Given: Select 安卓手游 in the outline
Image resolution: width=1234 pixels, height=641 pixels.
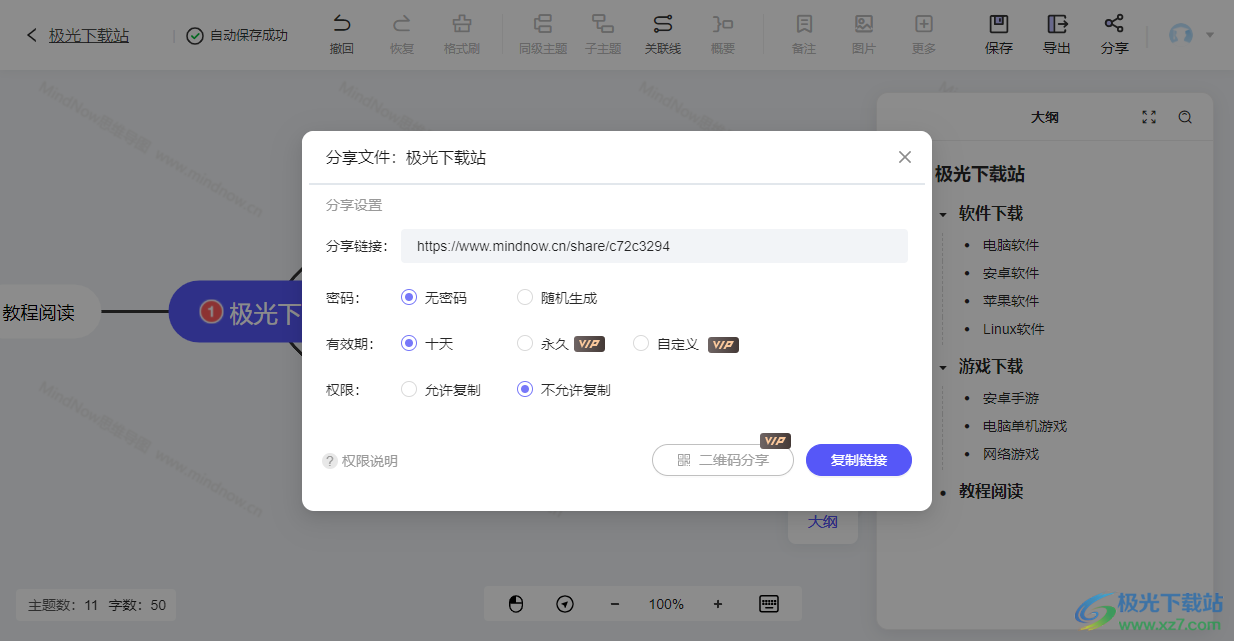Looking at the screenshot, I should pos(1011,398).
